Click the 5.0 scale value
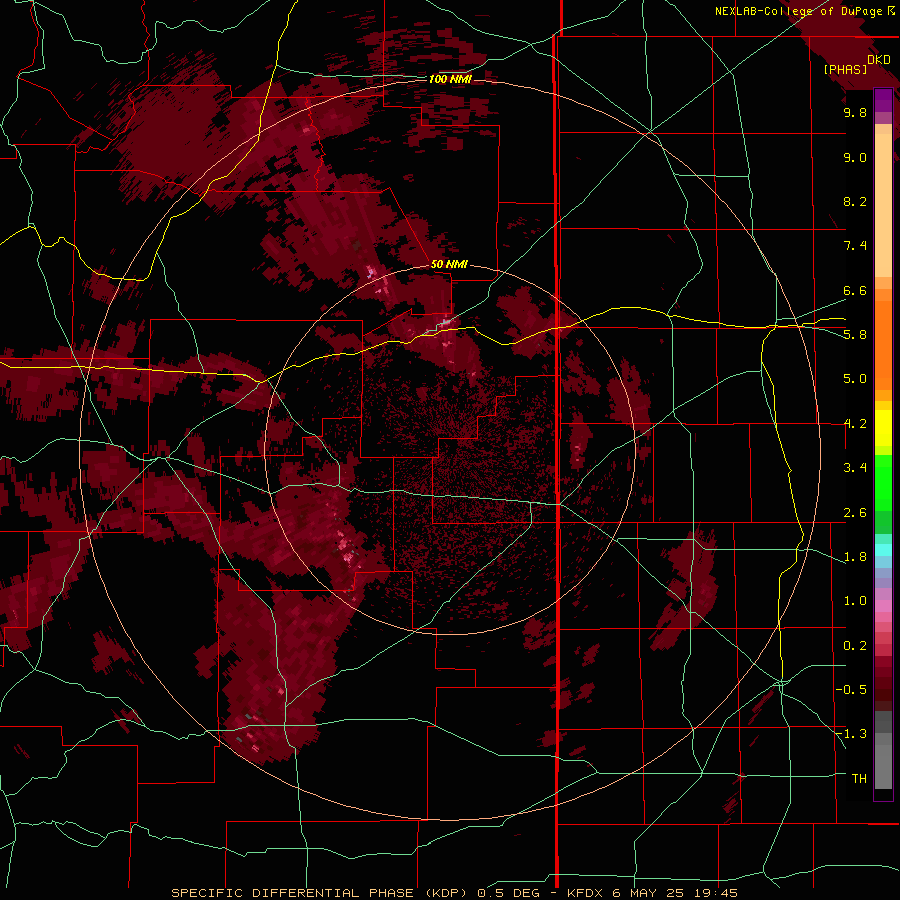The image size is (900, 900). tap(855, 379)
